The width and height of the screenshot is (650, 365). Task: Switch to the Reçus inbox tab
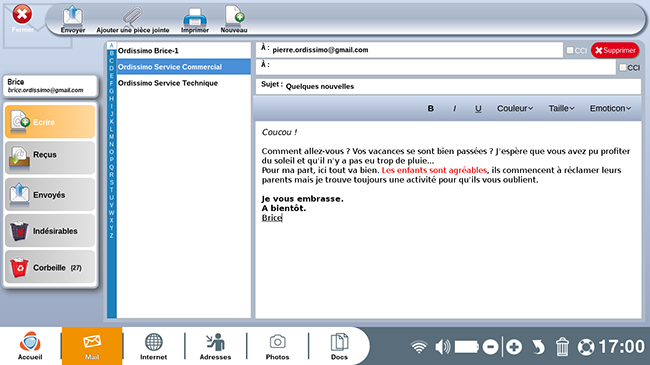[50, 158]
